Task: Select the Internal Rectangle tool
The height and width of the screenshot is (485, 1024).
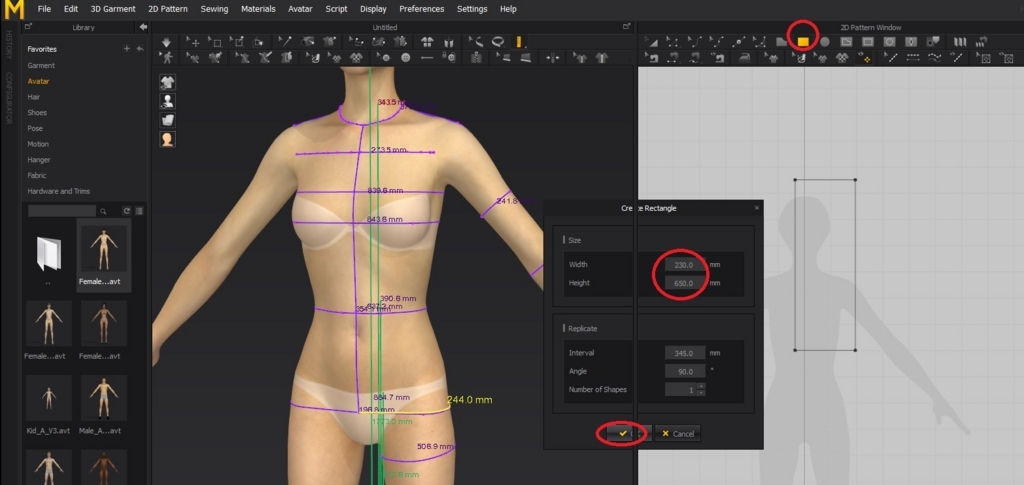Action: (868, 42)
